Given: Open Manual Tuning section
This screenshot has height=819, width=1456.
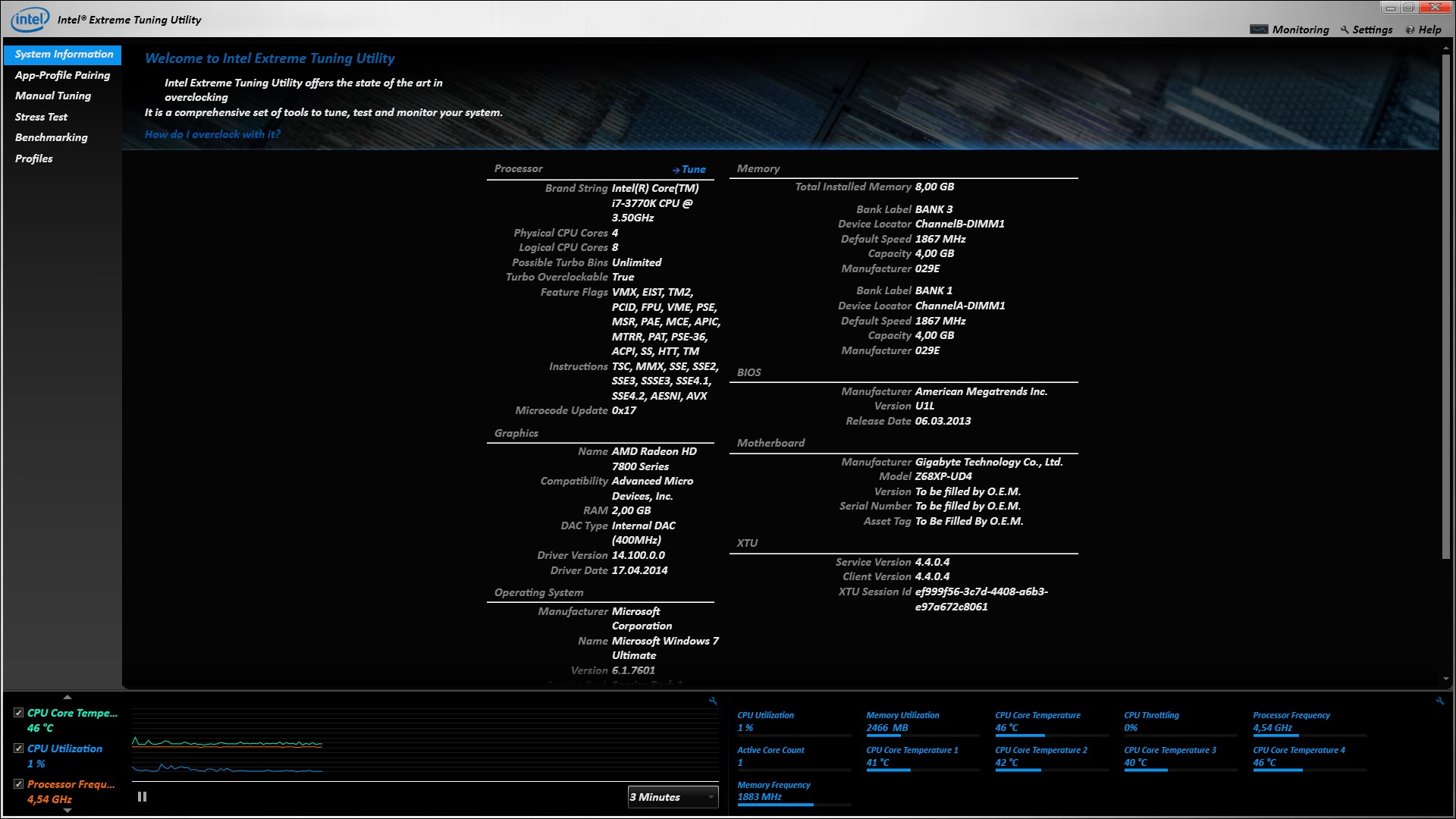Looking at the screenshot, I should click(53, 96).
